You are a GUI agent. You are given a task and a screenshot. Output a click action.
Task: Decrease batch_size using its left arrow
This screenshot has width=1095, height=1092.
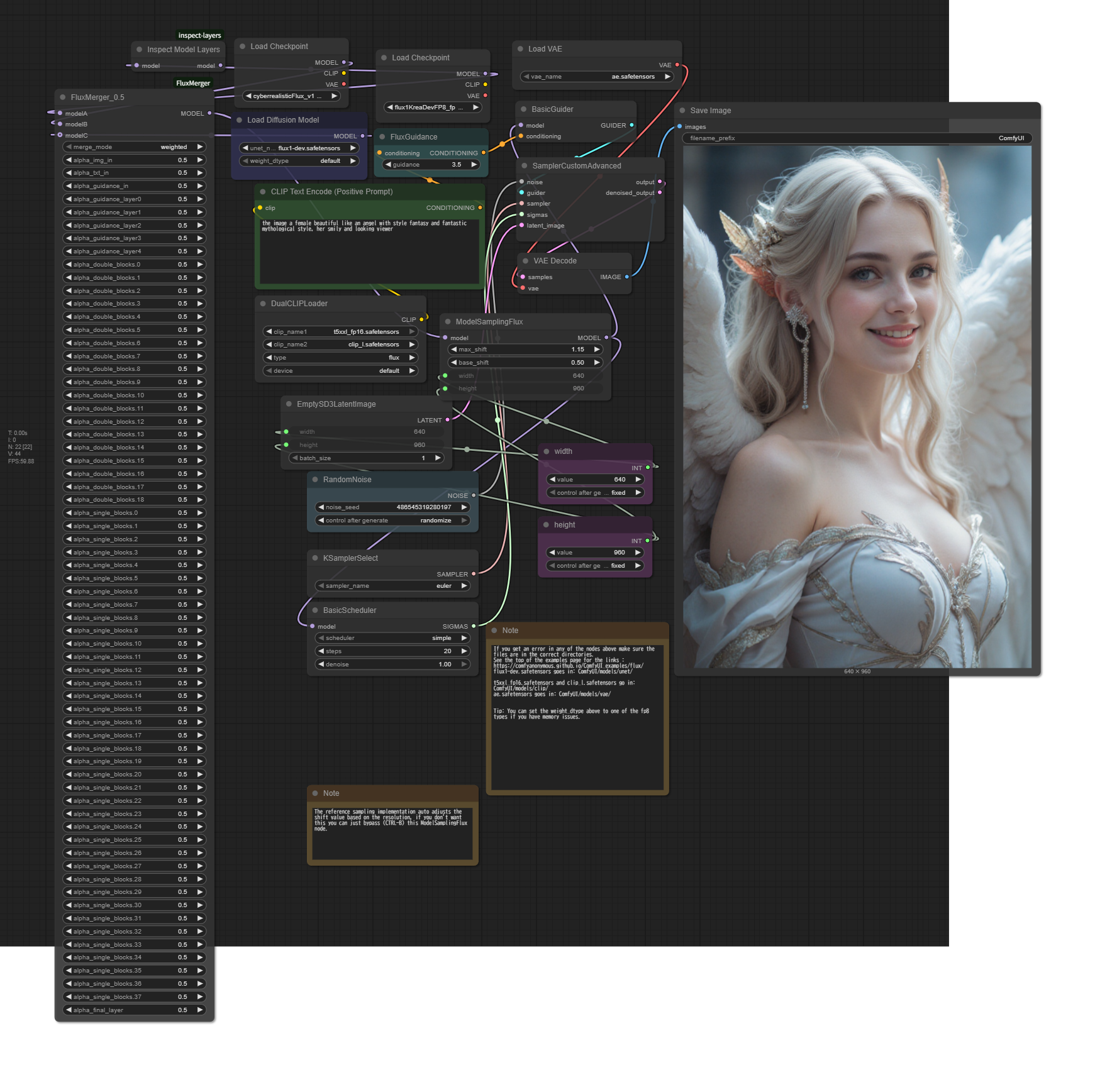point(295,458)
